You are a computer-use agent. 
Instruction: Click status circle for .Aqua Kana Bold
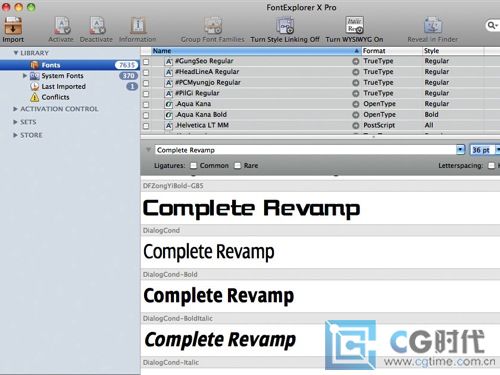(x=356, y=115)
